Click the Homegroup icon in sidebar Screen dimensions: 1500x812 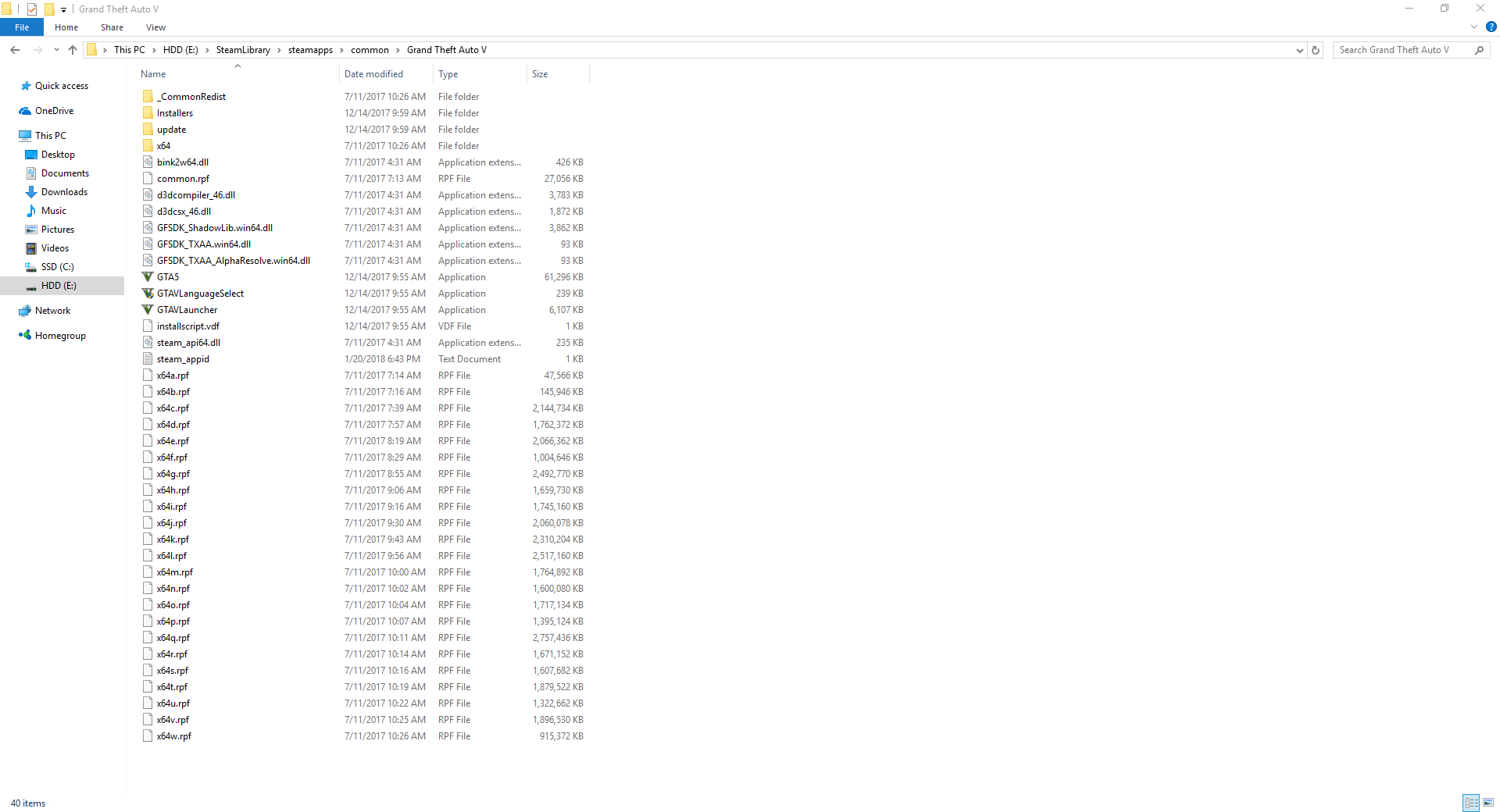pyautogui.click(x=25, y=336)
